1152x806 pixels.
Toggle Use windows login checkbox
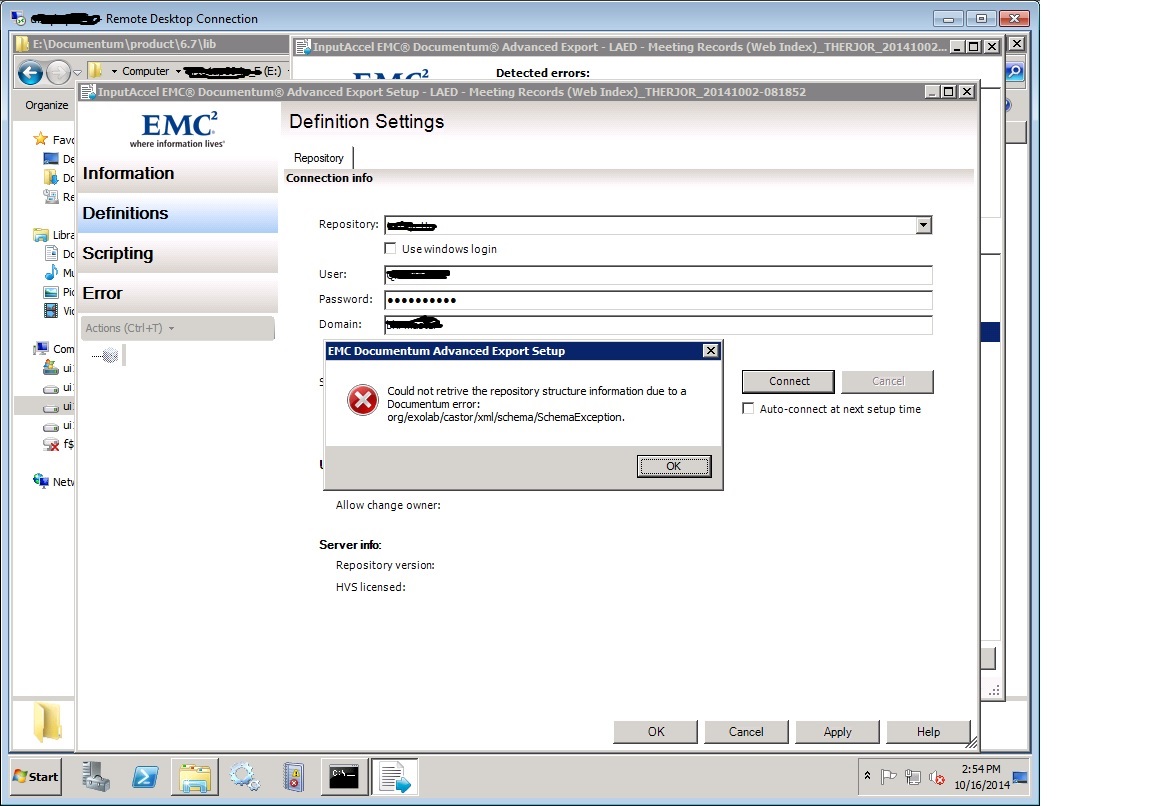pyautogui.click(x=390, y=248)
